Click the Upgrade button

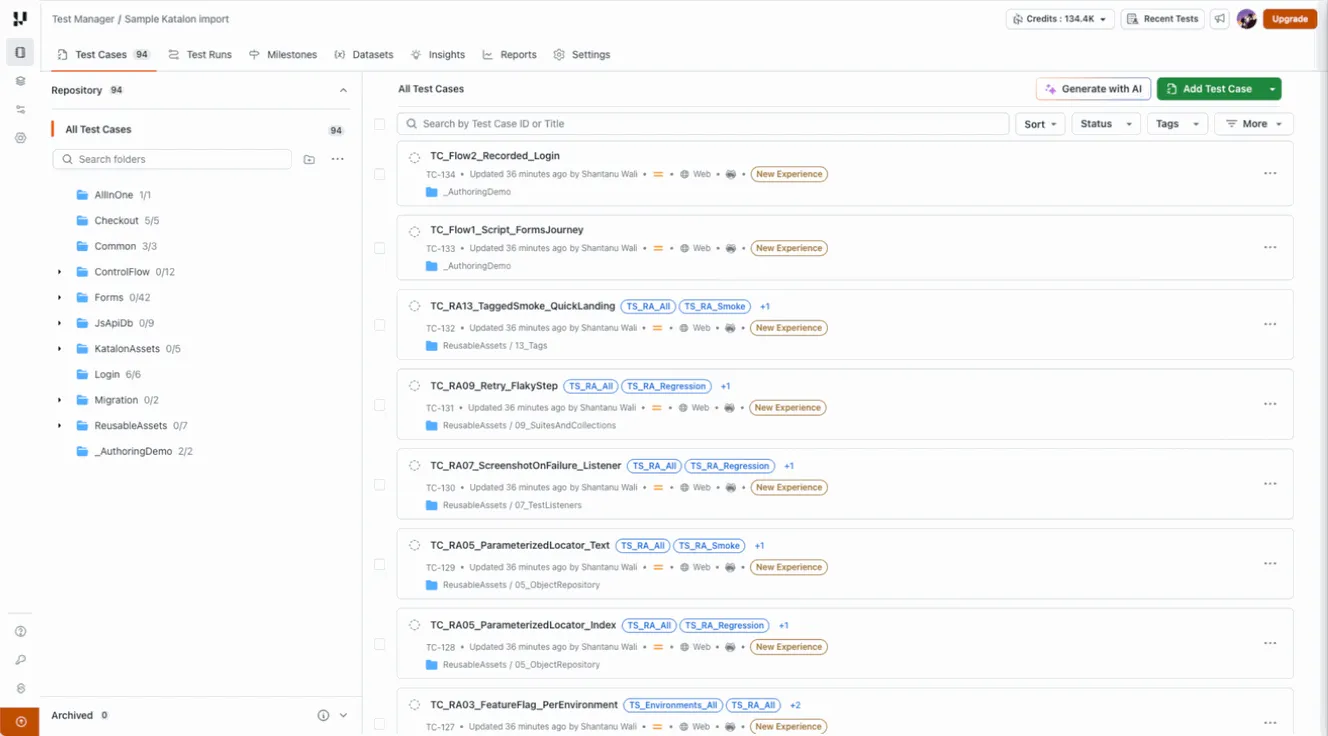1289,19
